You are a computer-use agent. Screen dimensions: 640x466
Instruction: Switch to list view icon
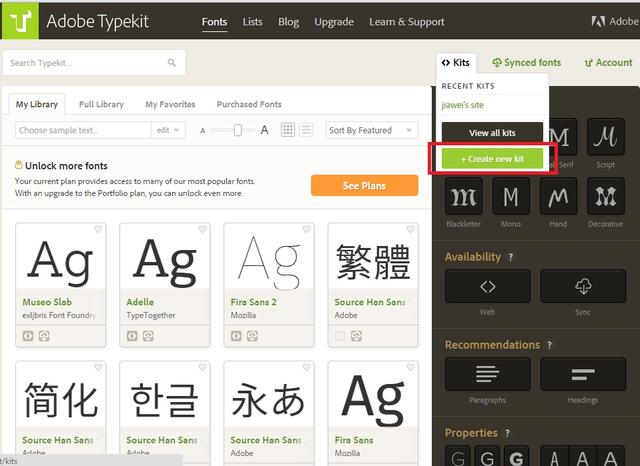[306, 130]
